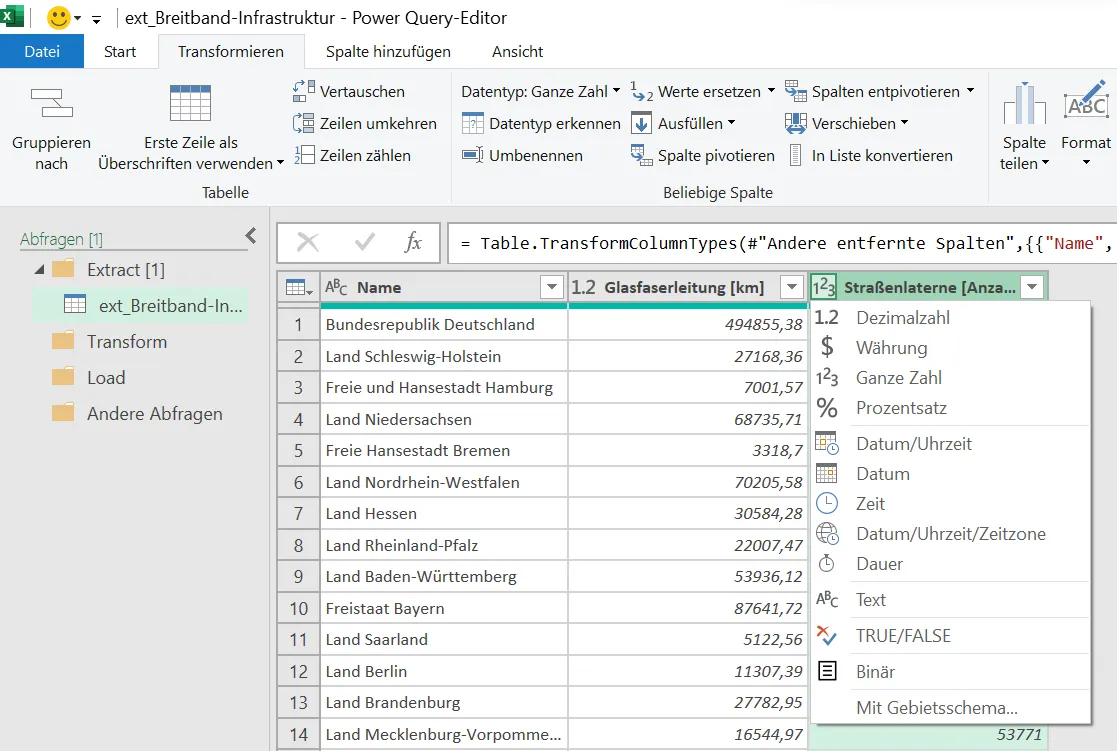Click Datentyp erkennen

tap(541, 123)
